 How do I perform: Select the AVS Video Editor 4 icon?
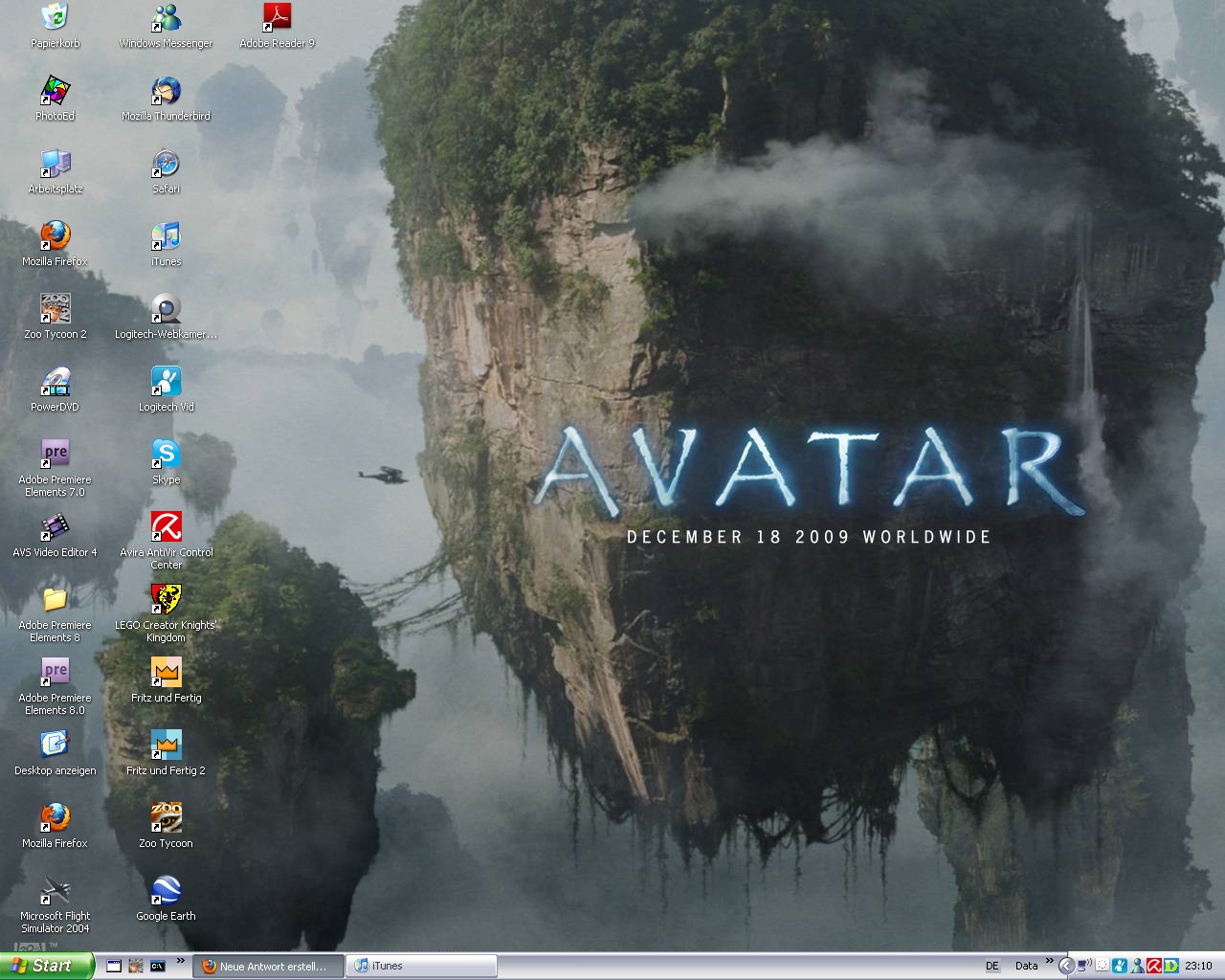[x=55, y=535]
